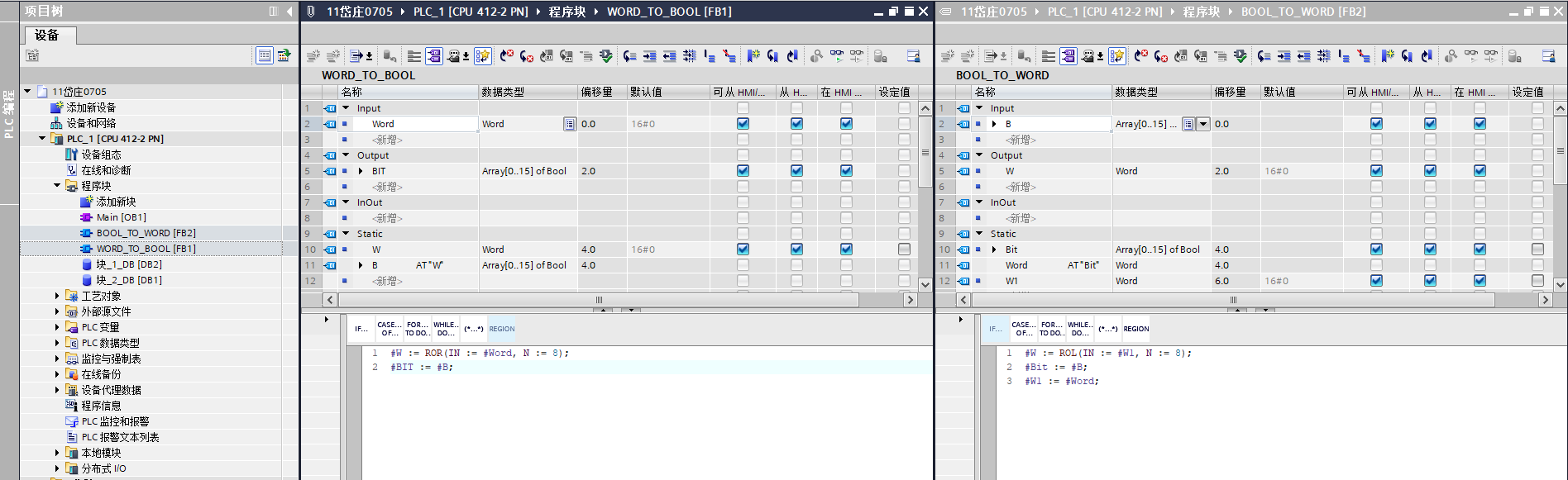Screen dimensions: 1568x480
Task: Select the 设备 tab in project tree
Action: [47, 35]
